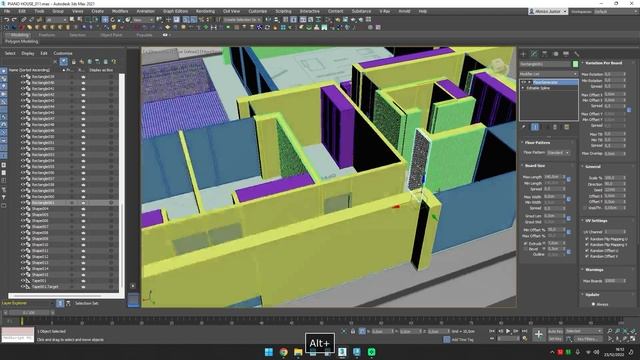Open the Display tab in command panel
640x360 pixels.
[x=566, y=54]
